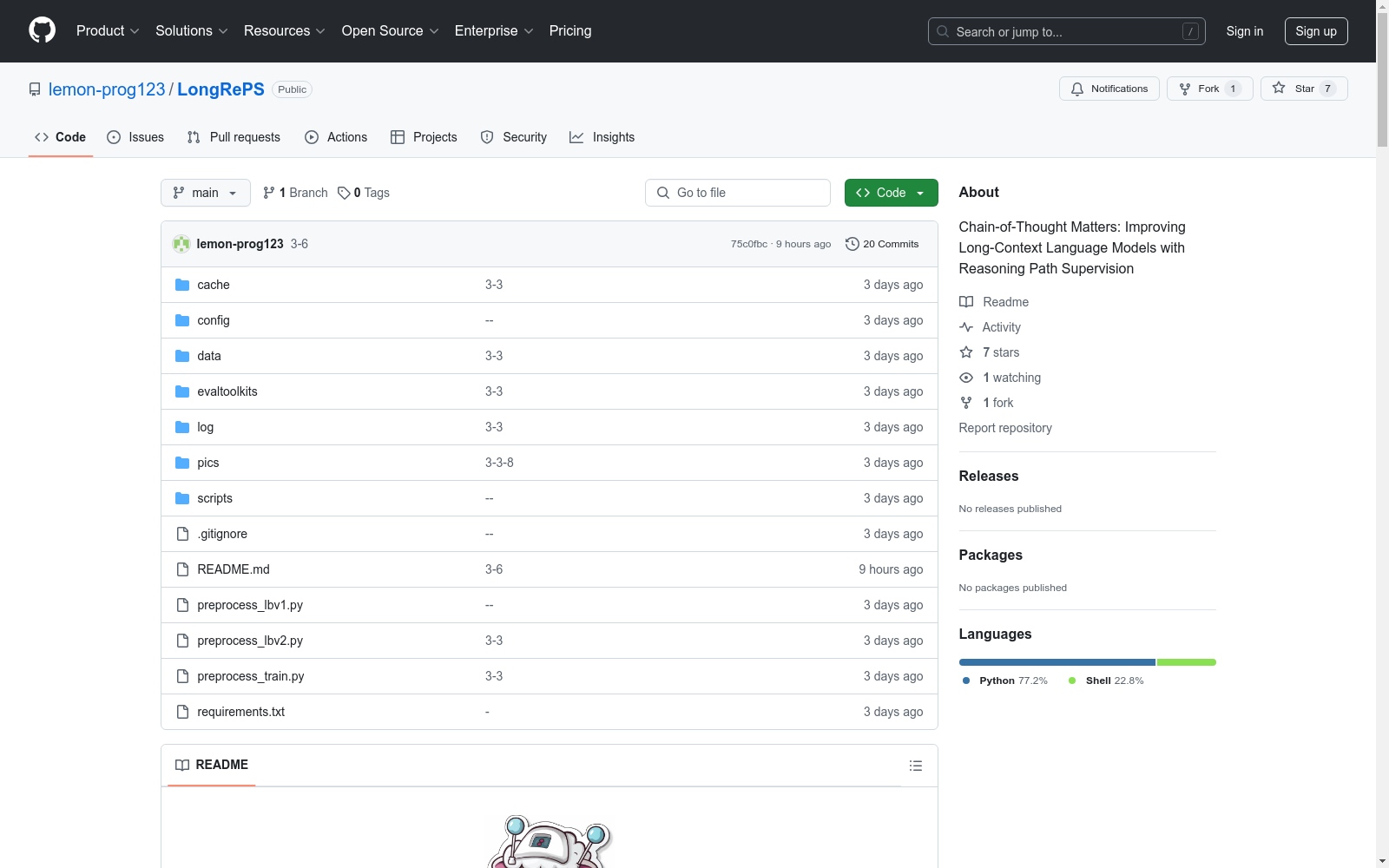The image size is (1389, 868).
Task: Click the 75c0fbc commit hash
Action: (x=749, y=244)
